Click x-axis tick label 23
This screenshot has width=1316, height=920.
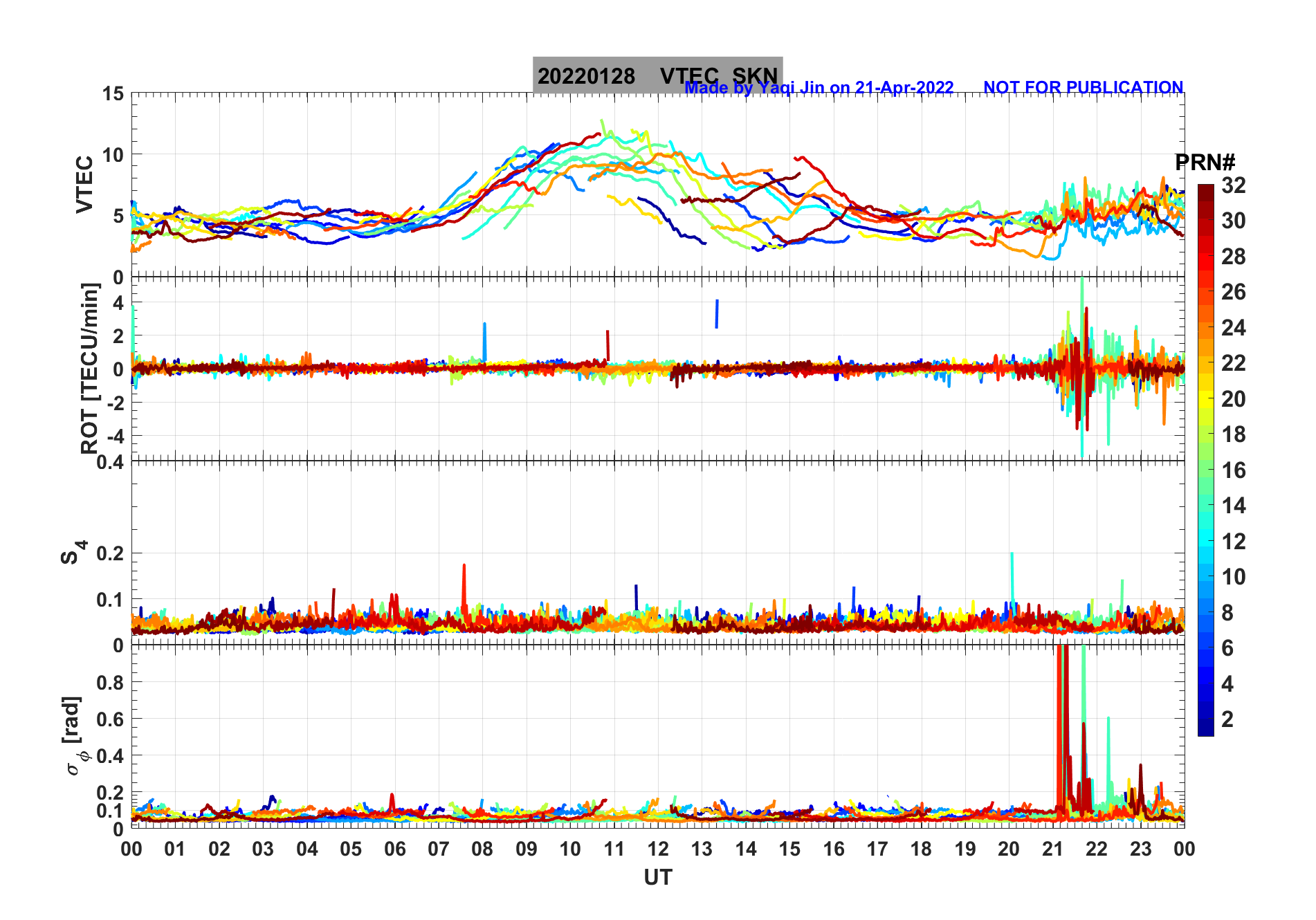[x=1141, y=849]
